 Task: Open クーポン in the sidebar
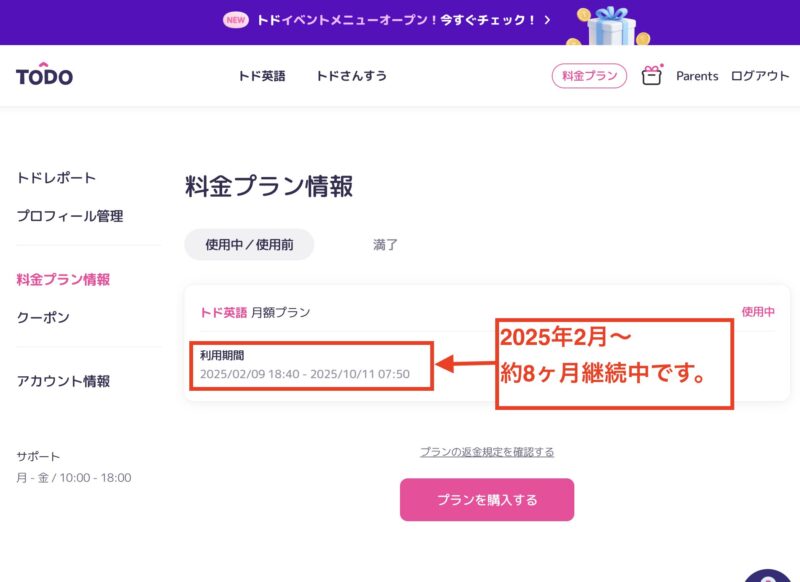(43, 318)
